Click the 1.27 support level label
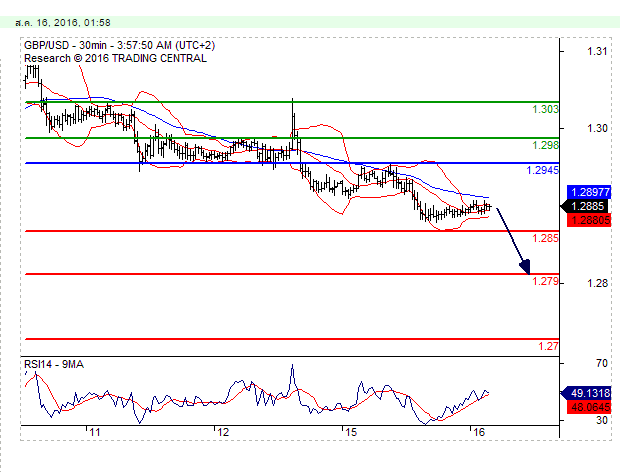Viewport: 620px width, 472px height. tap(548, 346)
